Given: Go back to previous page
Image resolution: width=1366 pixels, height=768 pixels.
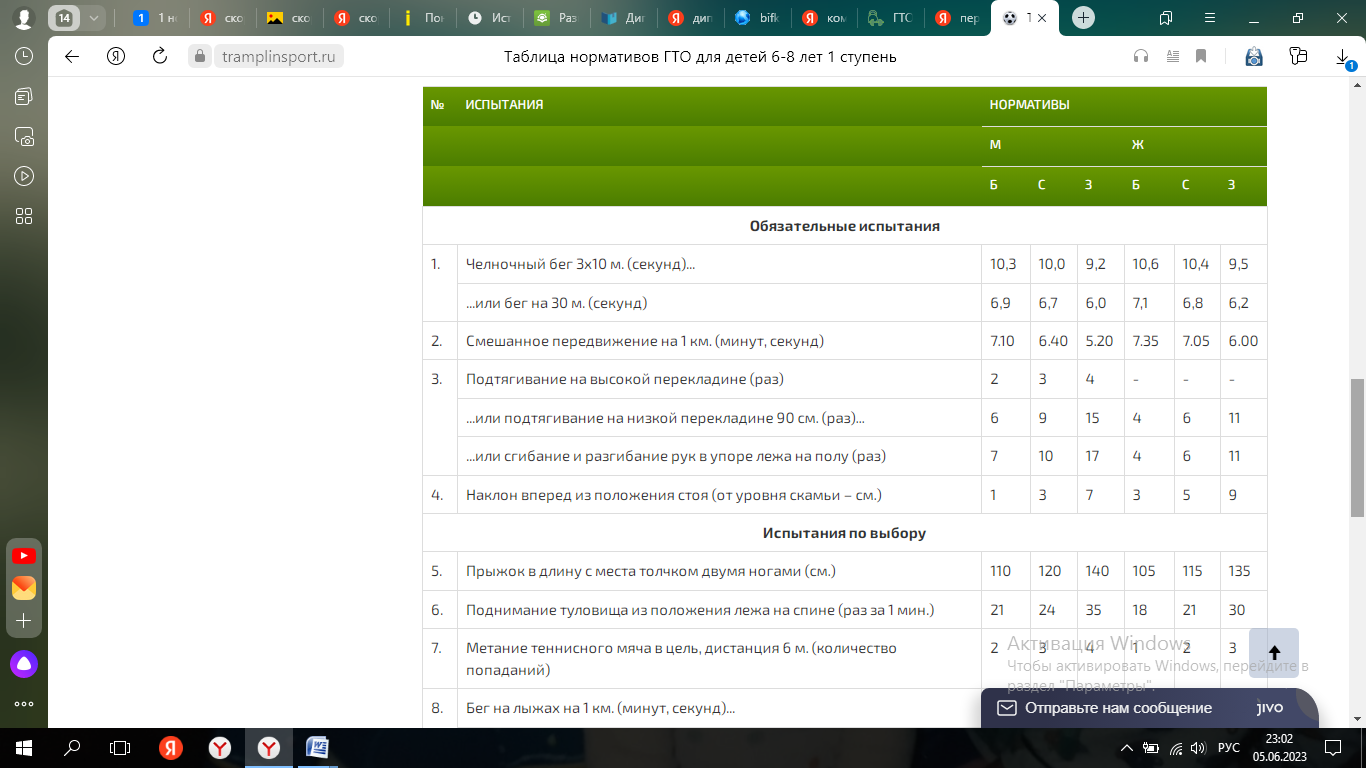Looking at the screenshot, I should click(71, 57).
